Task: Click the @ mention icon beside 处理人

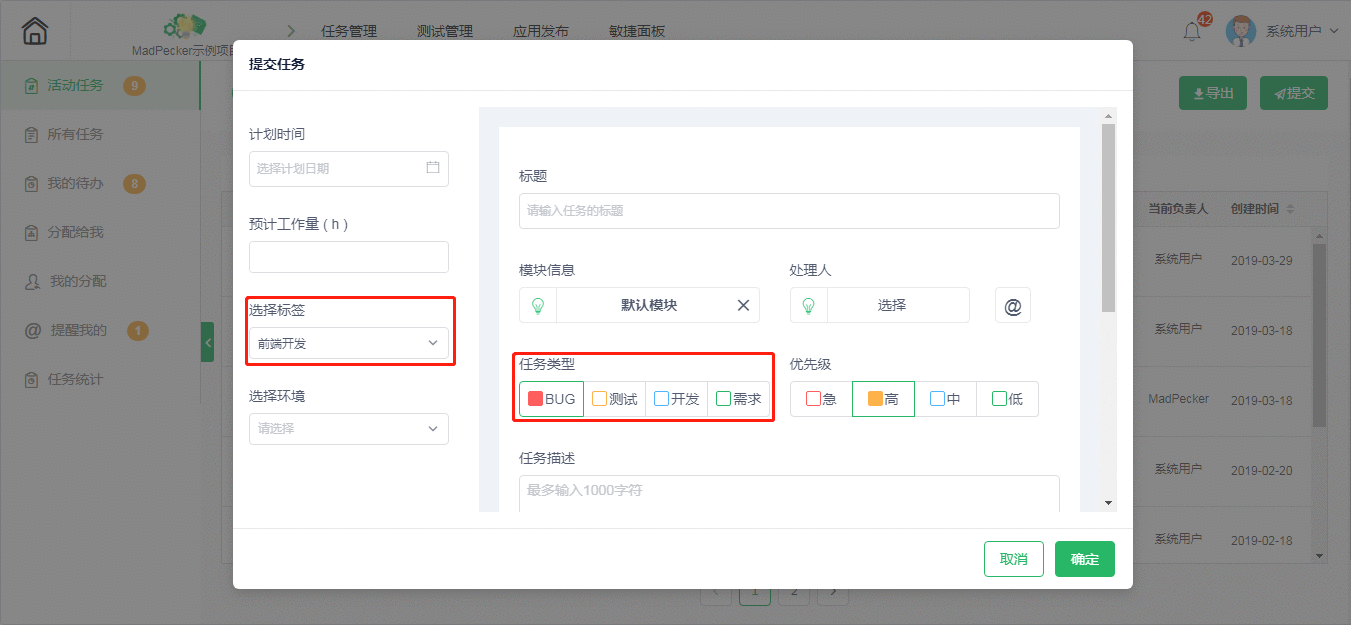Action: click(1012, 305)
